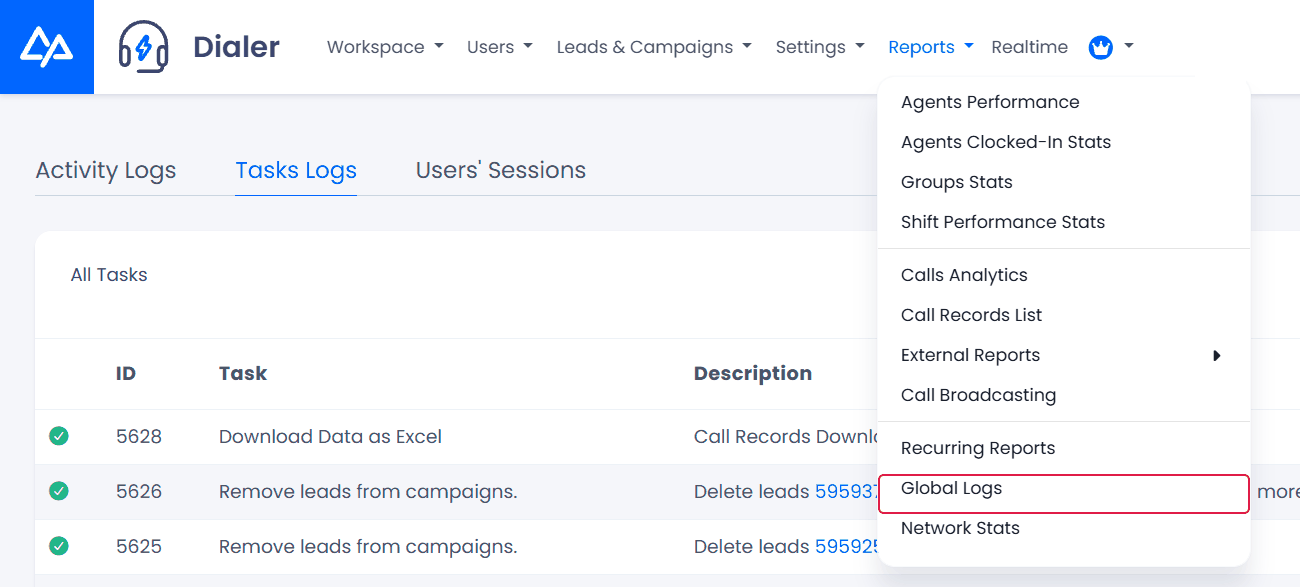Screen dimensions: 1300x587
Task: Click the Call Records Download description
Action: click(x=786, y=436)
